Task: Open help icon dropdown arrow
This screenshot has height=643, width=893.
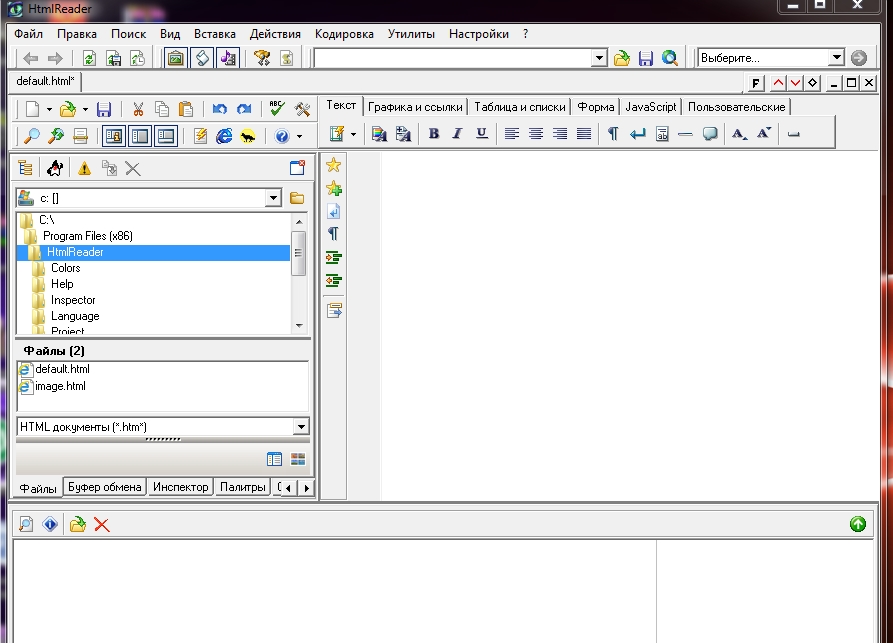Action: 299,136
